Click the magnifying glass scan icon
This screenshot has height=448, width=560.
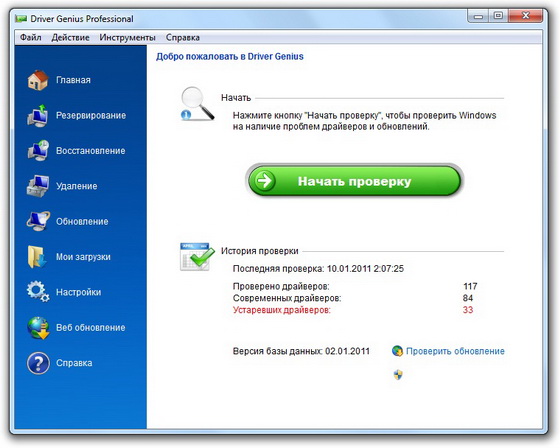197,104
